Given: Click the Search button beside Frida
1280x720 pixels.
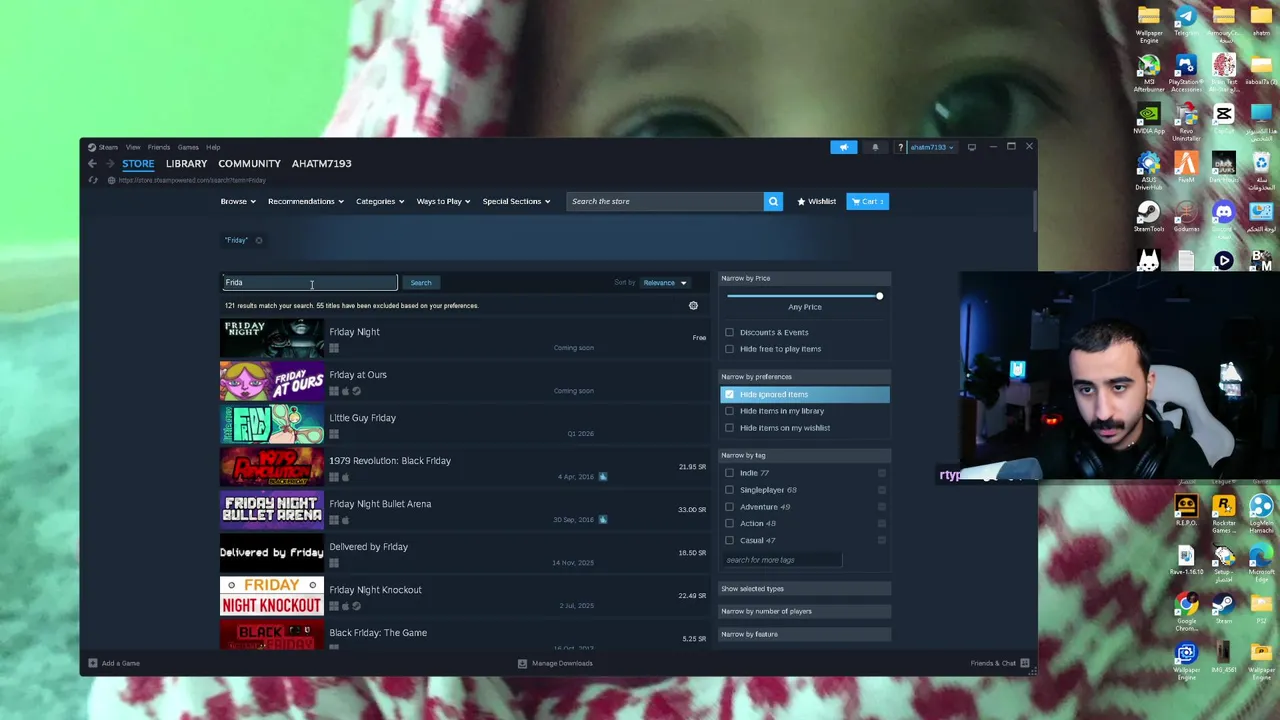Looking at the screenshot, I should point(421,283).
